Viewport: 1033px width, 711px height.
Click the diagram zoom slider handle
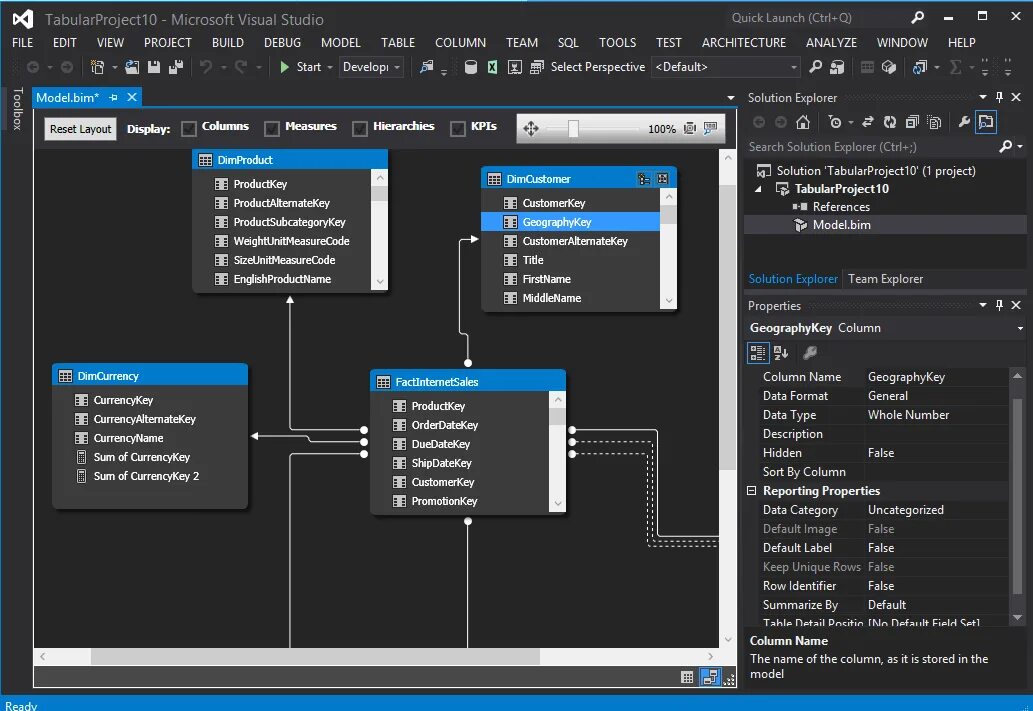[573, 128]
